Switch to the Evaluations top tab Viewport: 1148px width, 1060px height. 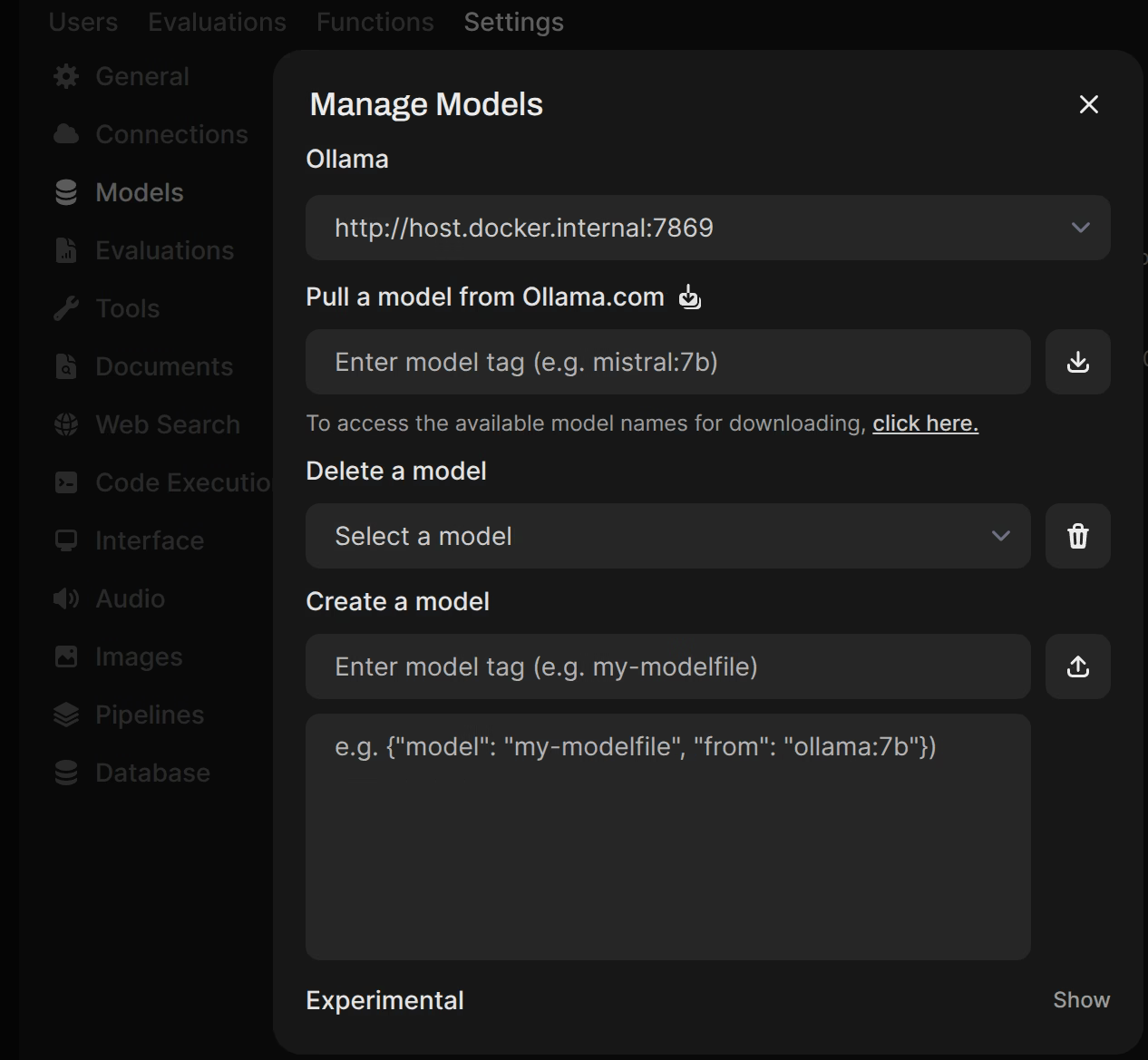[x=218, y=22]
